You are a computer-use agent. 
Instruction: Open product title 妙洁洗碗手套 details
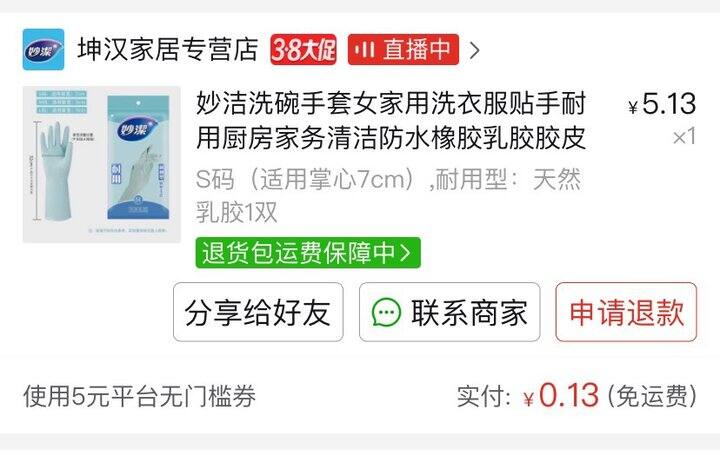point(391,120)
